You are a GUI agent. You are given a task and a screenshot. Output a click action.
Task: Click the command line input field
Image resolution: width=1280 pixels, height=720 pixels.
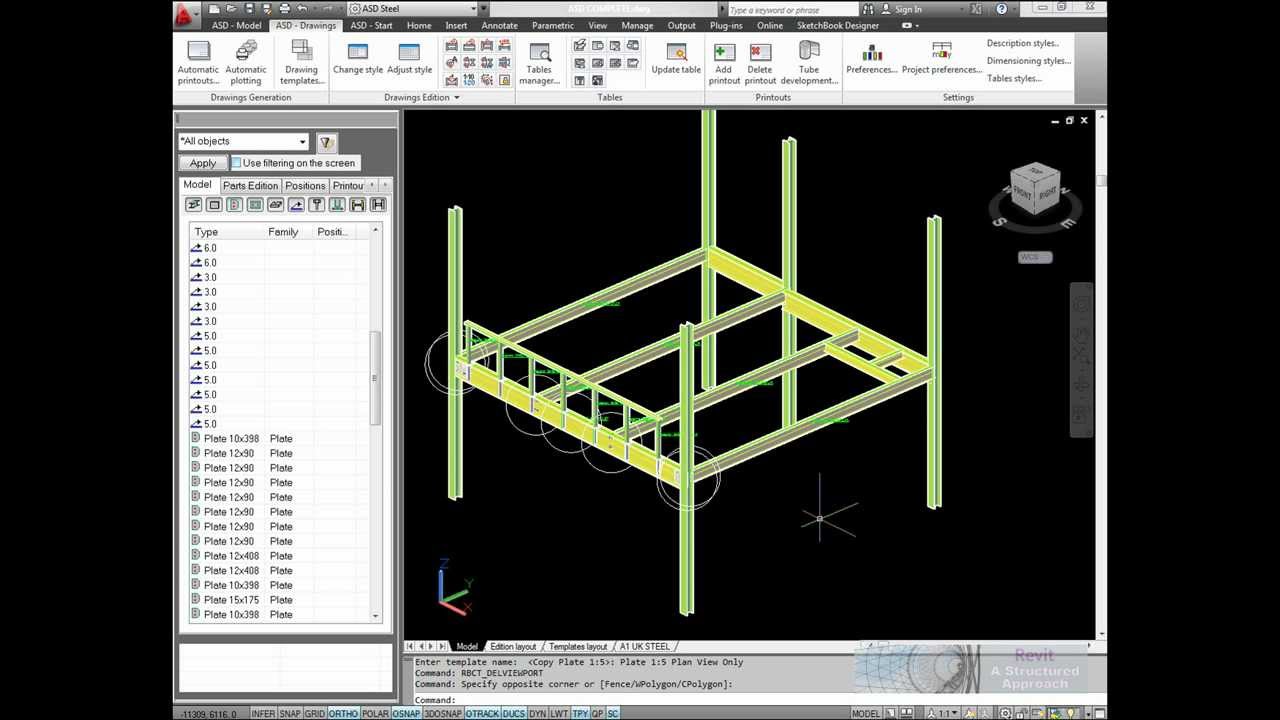[x=760, y=699]
